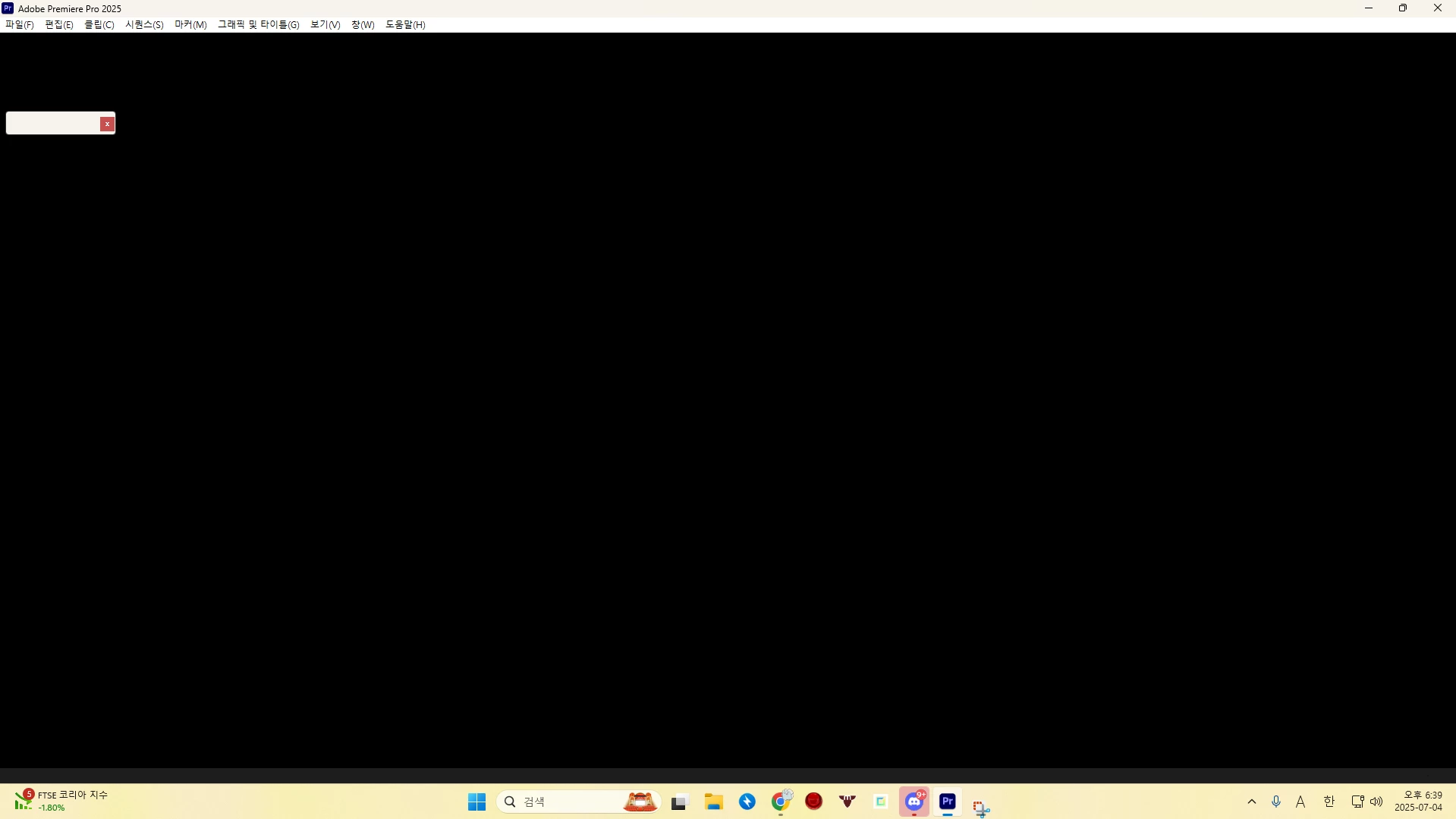Open the 창(W) menu
Viewport: 1456px width, 819px height.
click(x=363, y=25)
